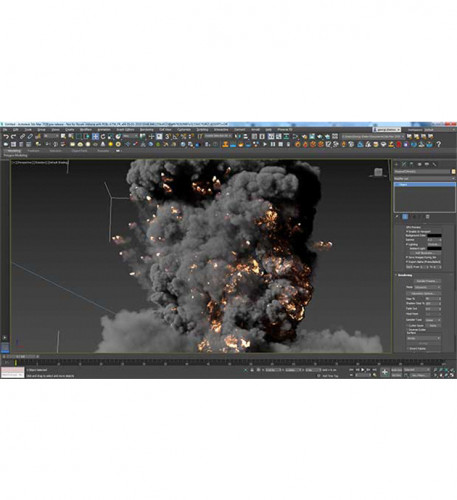Select the Unlink Selection tool
Viewport: 457px width, 500px height.
(30, 136)
